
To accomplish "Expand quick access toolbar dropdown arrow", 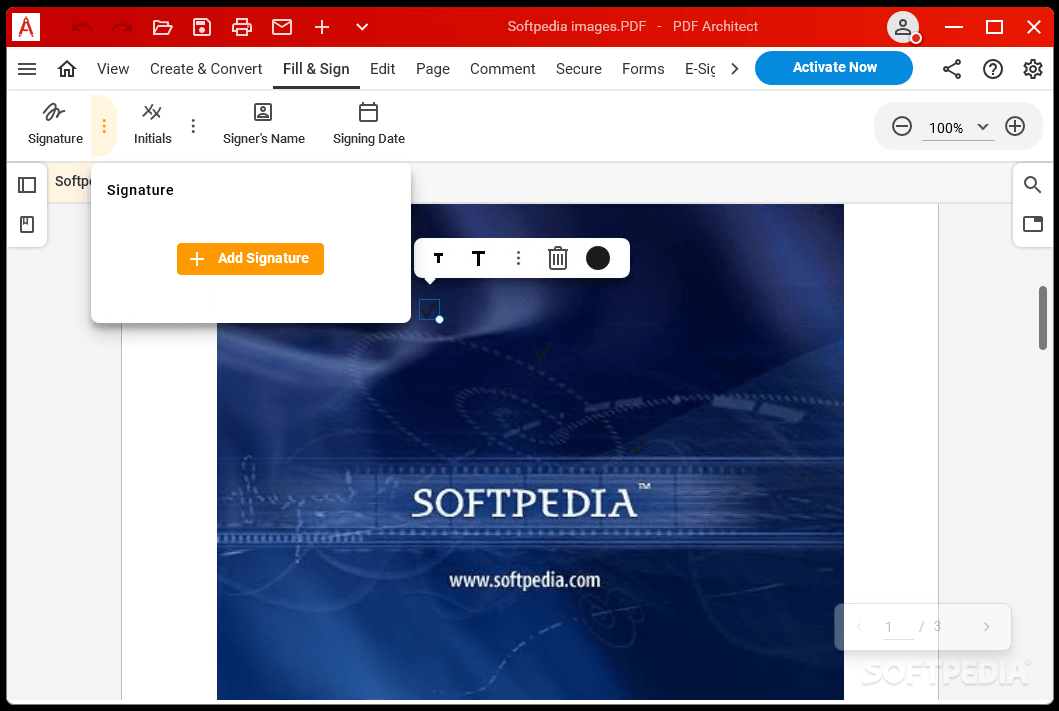I will coord(362,27).
